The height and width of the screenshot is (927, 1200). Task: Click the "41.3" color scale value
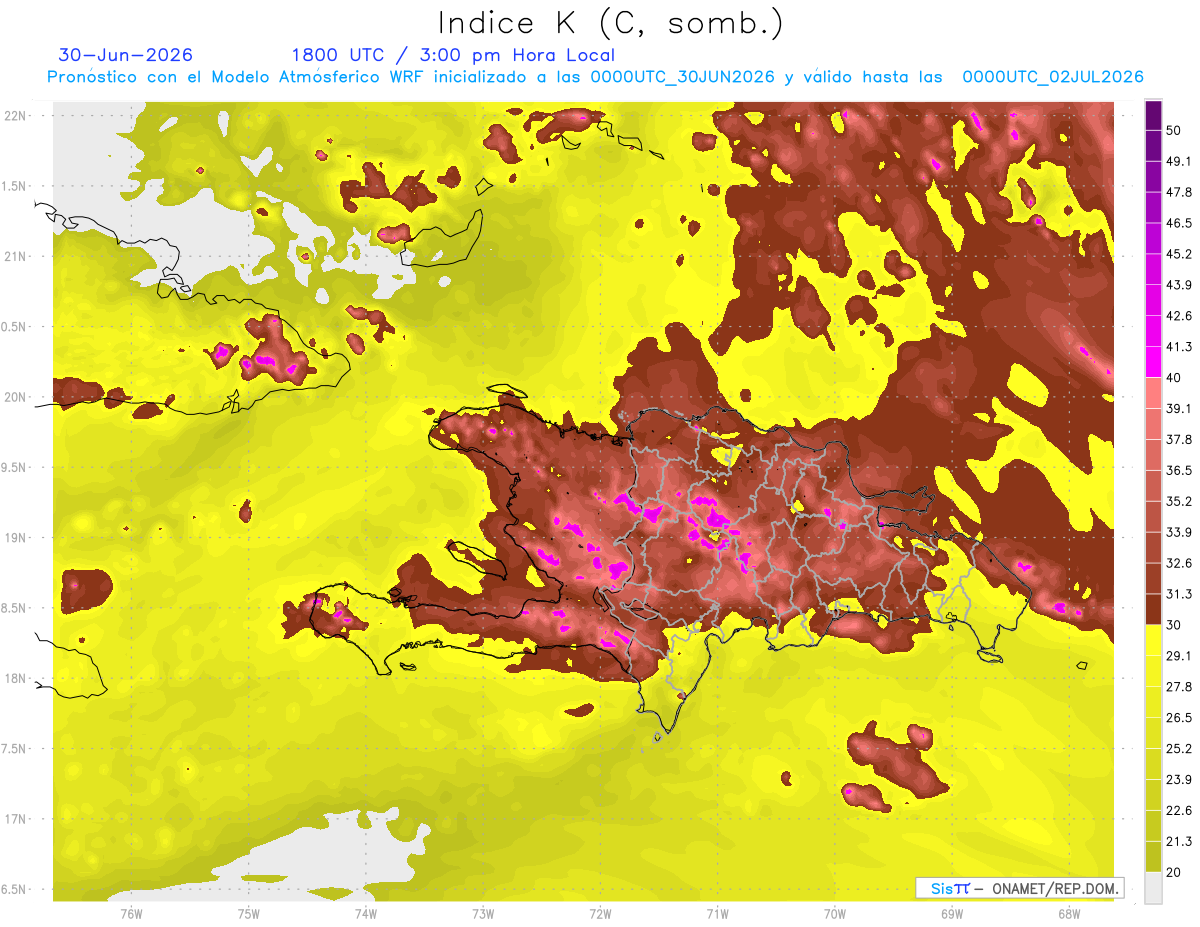pyautogui.click(x=1179, y=347)
